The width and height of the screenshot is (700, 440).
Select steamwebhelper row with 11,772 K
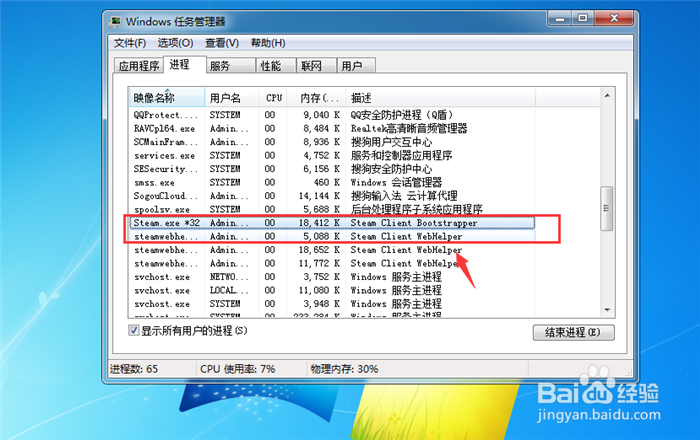[332, 263]
